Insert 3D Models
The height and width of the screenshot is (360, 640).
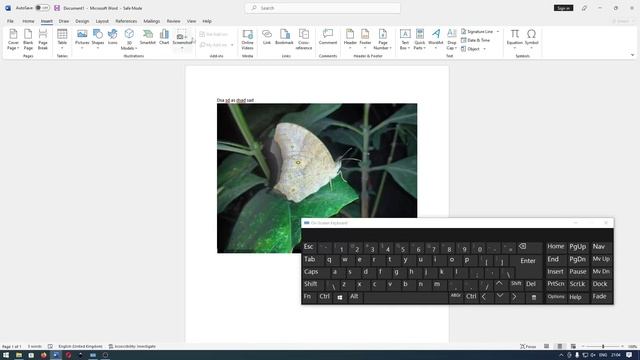[x=129, y=40]
